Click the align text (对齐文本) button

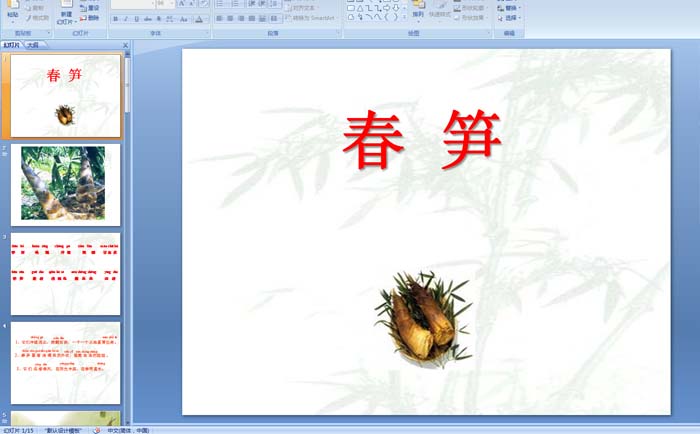(301, 8)
